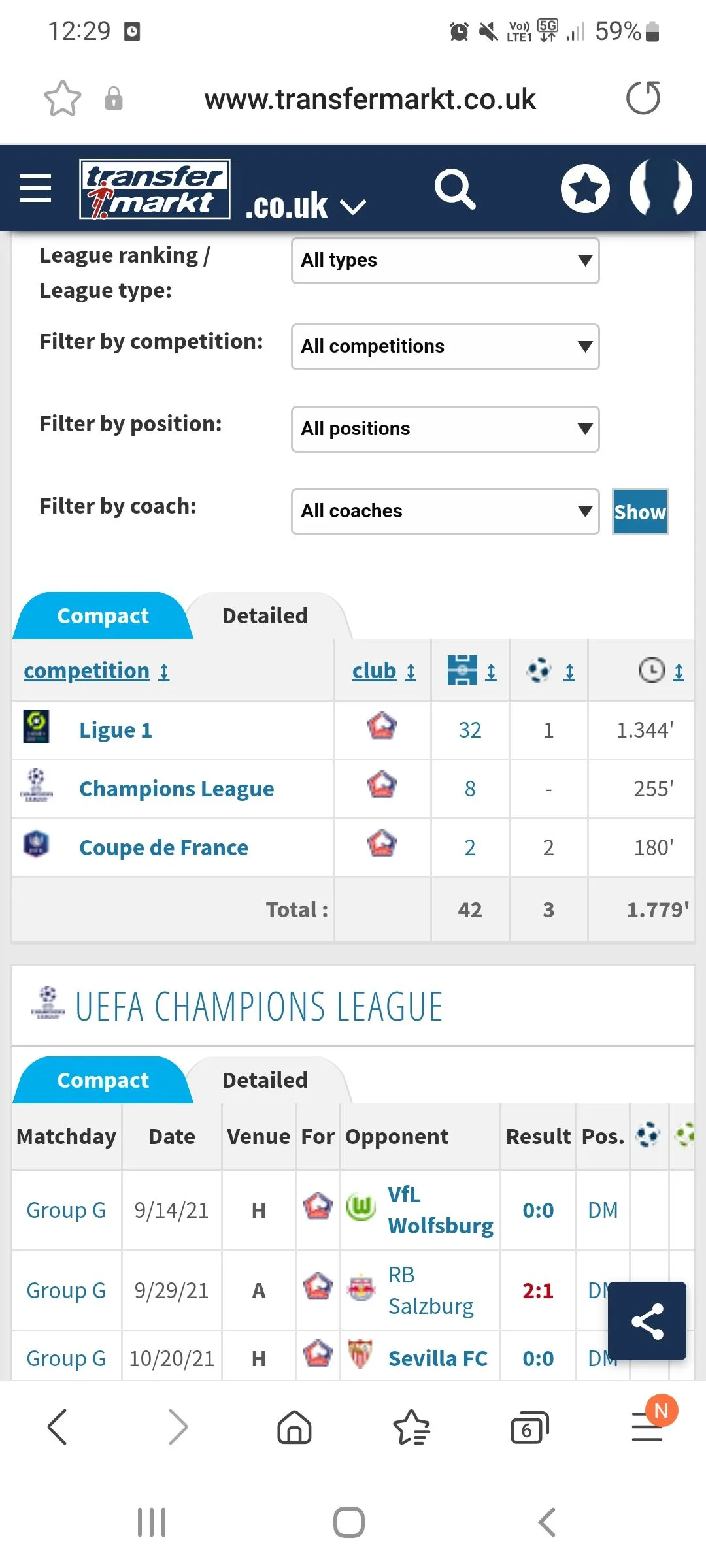Image resolution: width=706 pixels, height=1568 pixels.
Task: Open the hamburger menu in Transfermarkt header
Action: pyautogui.click(x=35, y=189)
